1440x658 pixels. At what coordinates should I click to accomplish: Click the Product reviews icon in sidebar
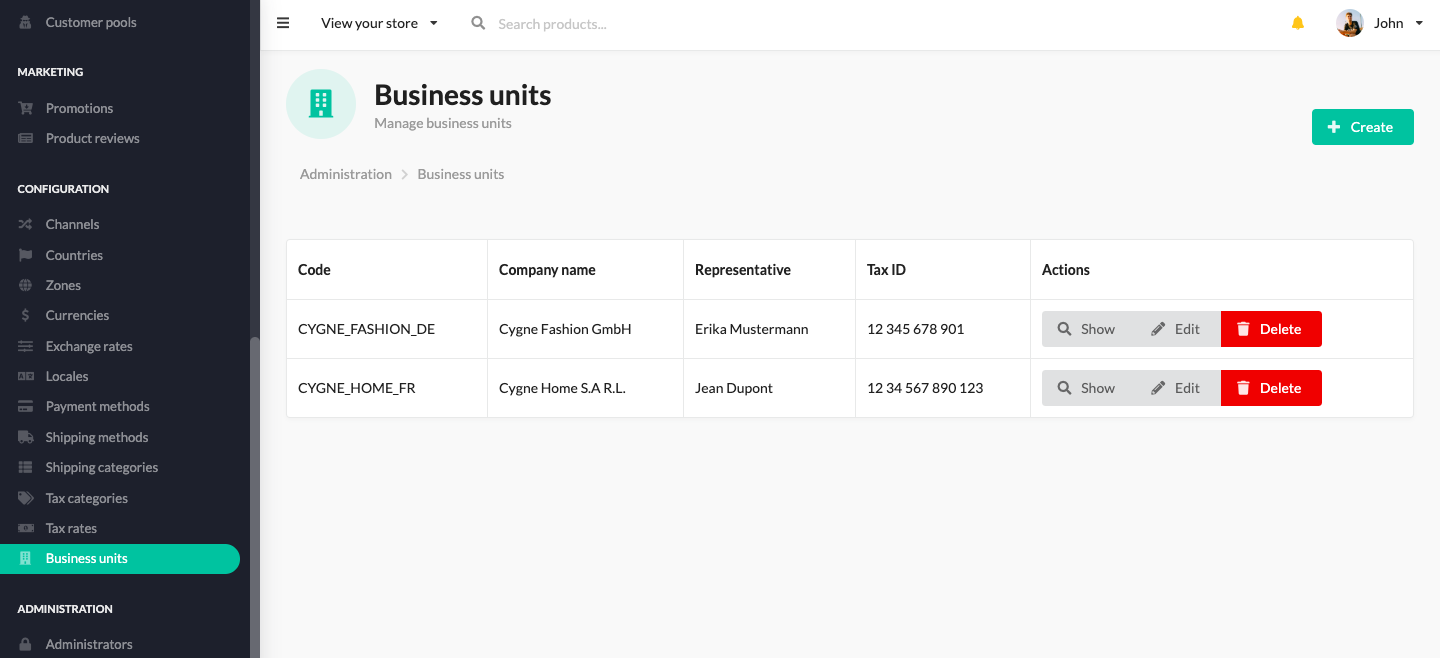(26, 138)
